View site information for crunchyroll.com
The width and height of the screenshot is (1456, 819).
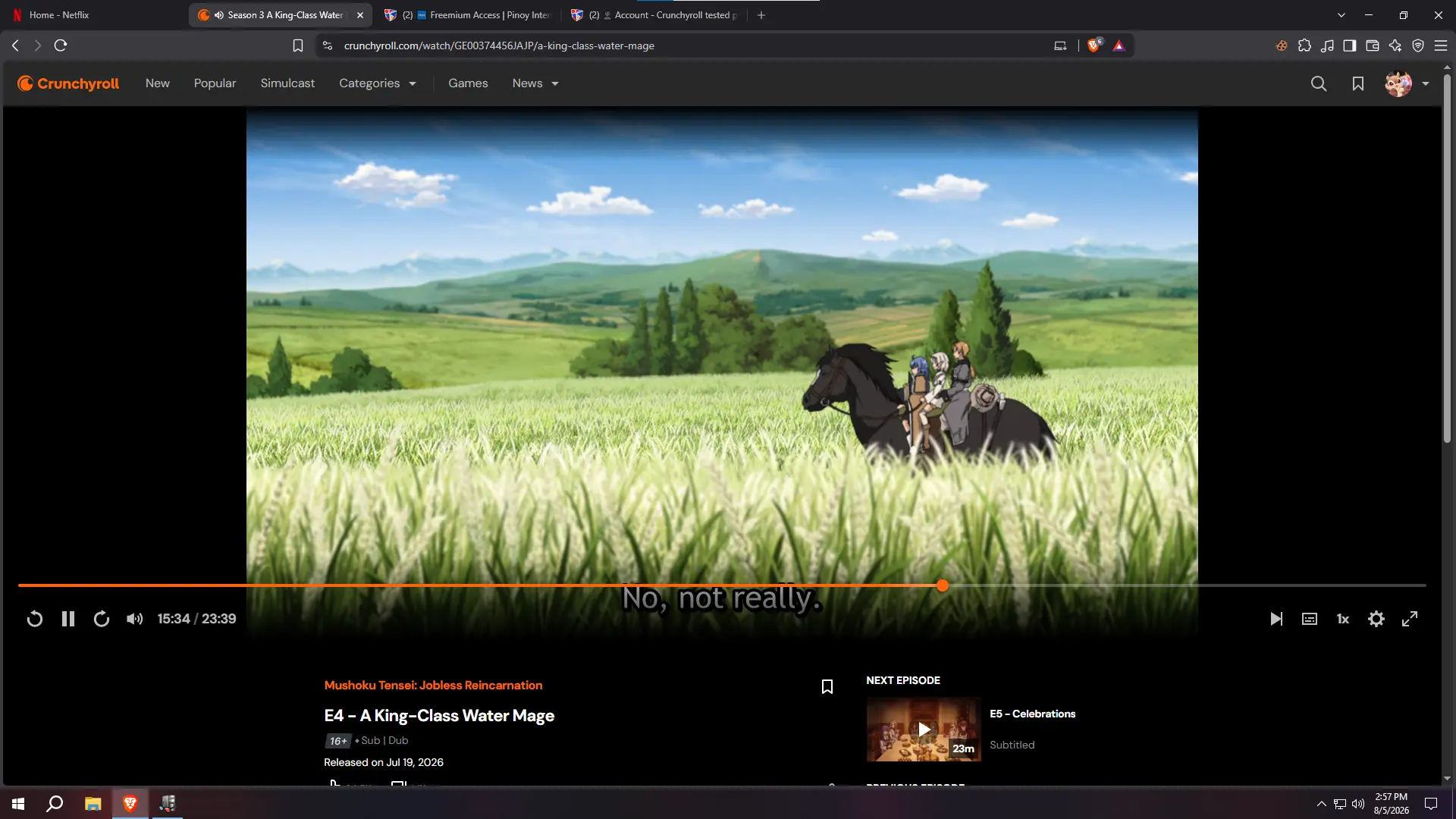(328, 45)
